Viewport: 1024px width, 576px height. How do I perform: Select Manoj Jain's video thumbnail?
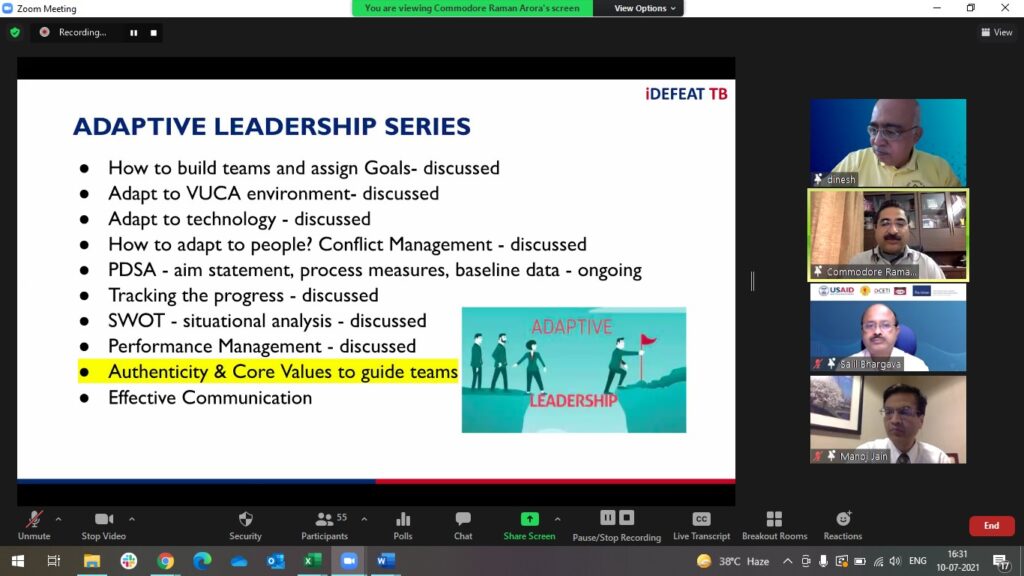[888, 419]
